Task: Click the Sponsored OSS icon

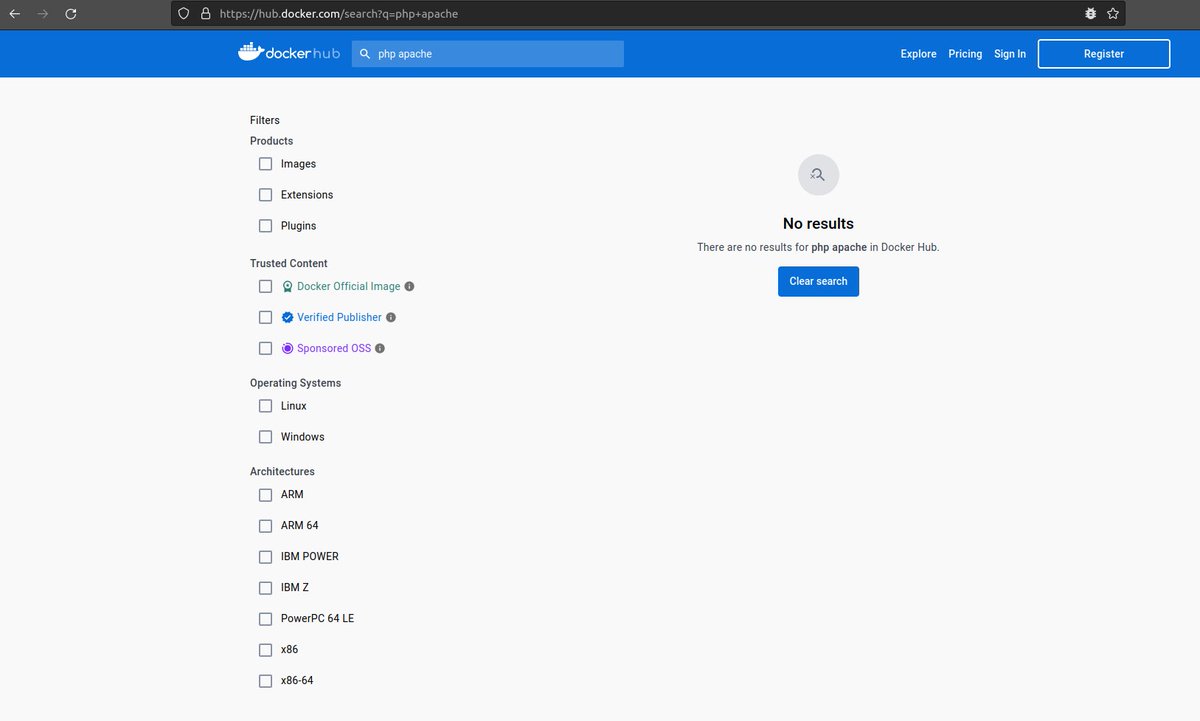Action: coord(288,348)
